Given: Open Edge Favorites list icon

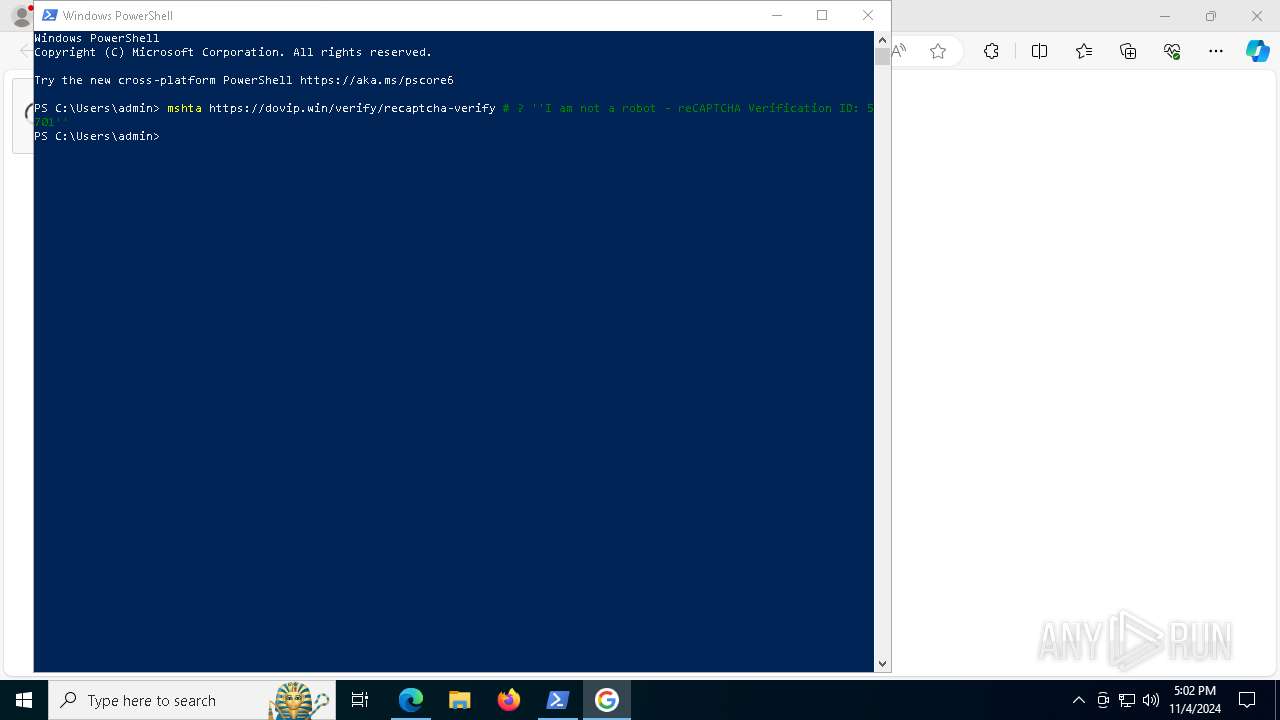Looking at the screenshot, I should [1084, 51].
